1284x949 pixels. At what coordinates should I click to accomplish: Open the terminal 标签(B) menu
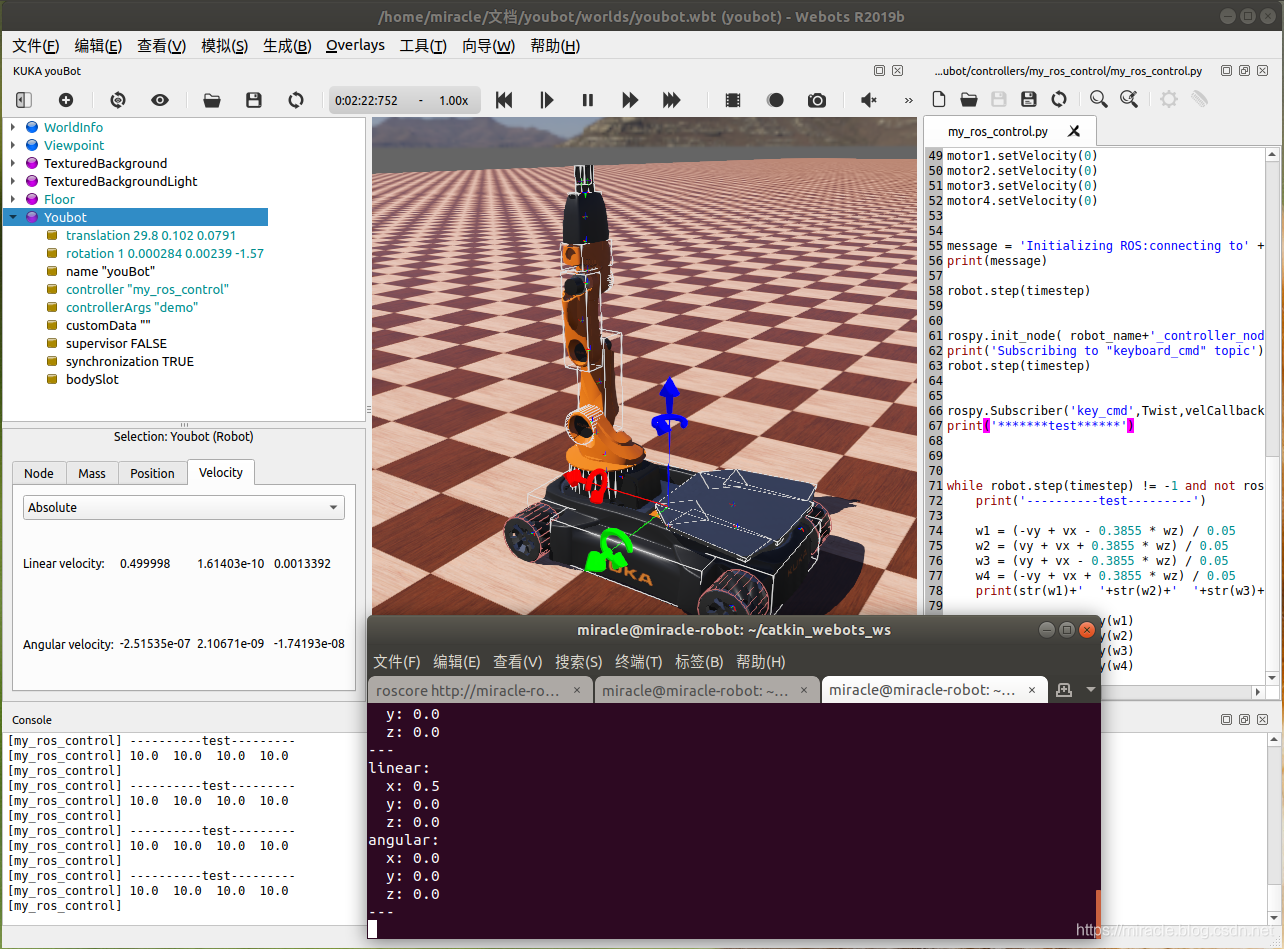point(700,662)
